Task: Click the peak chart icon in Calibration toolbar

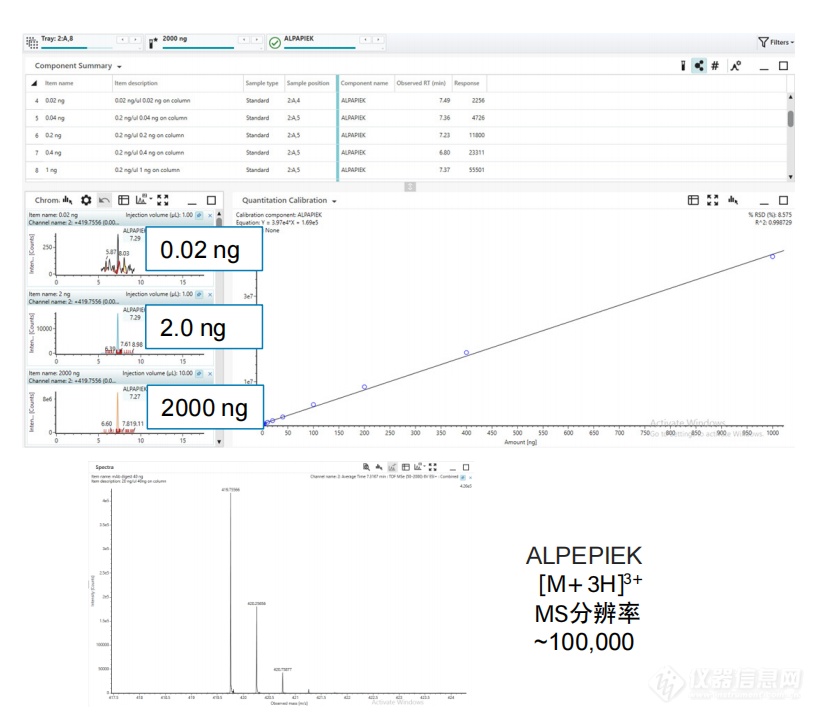Action: click(x=733, y=200)
